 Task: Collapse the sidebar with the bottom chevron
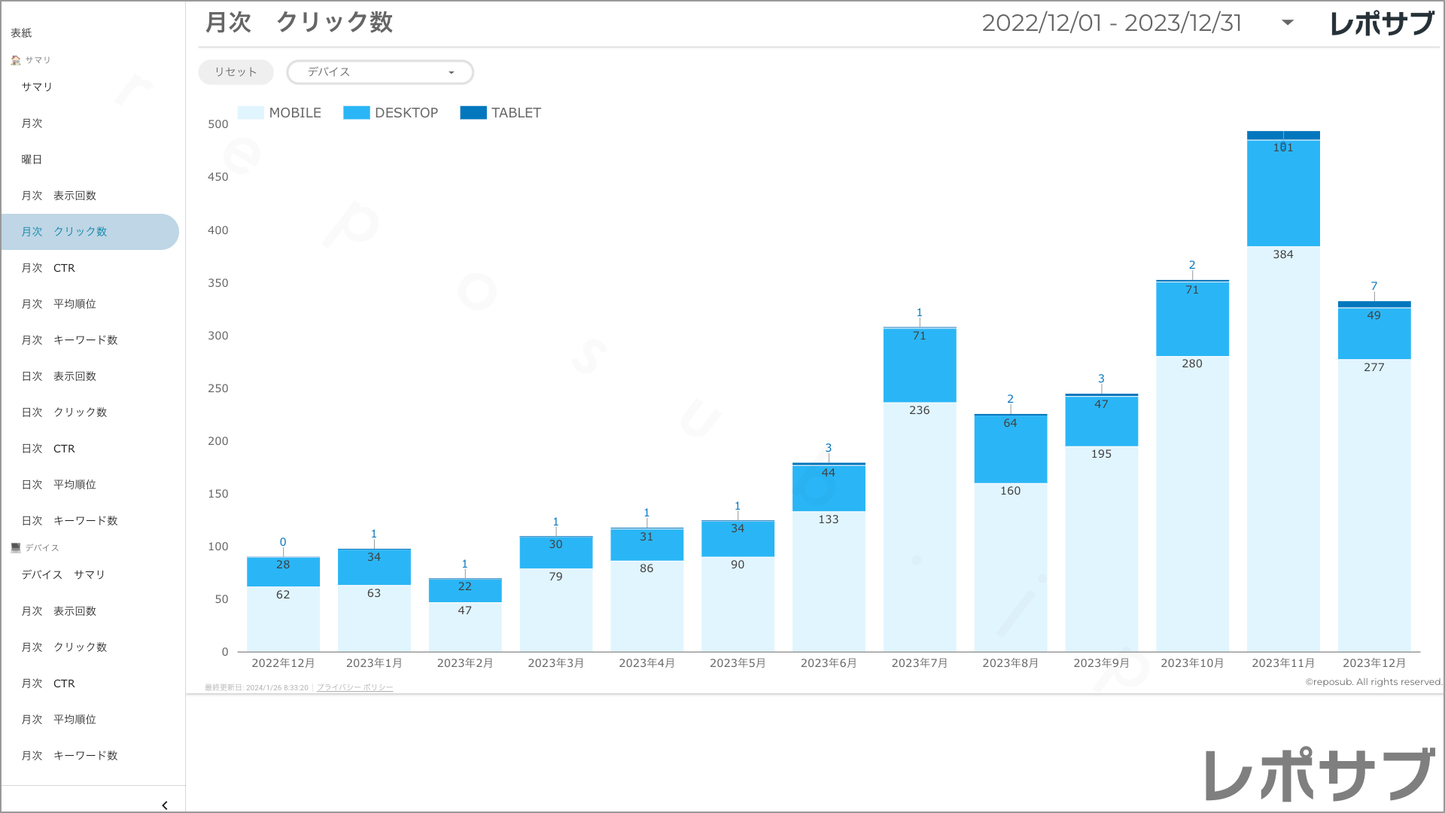coord(165,805)
